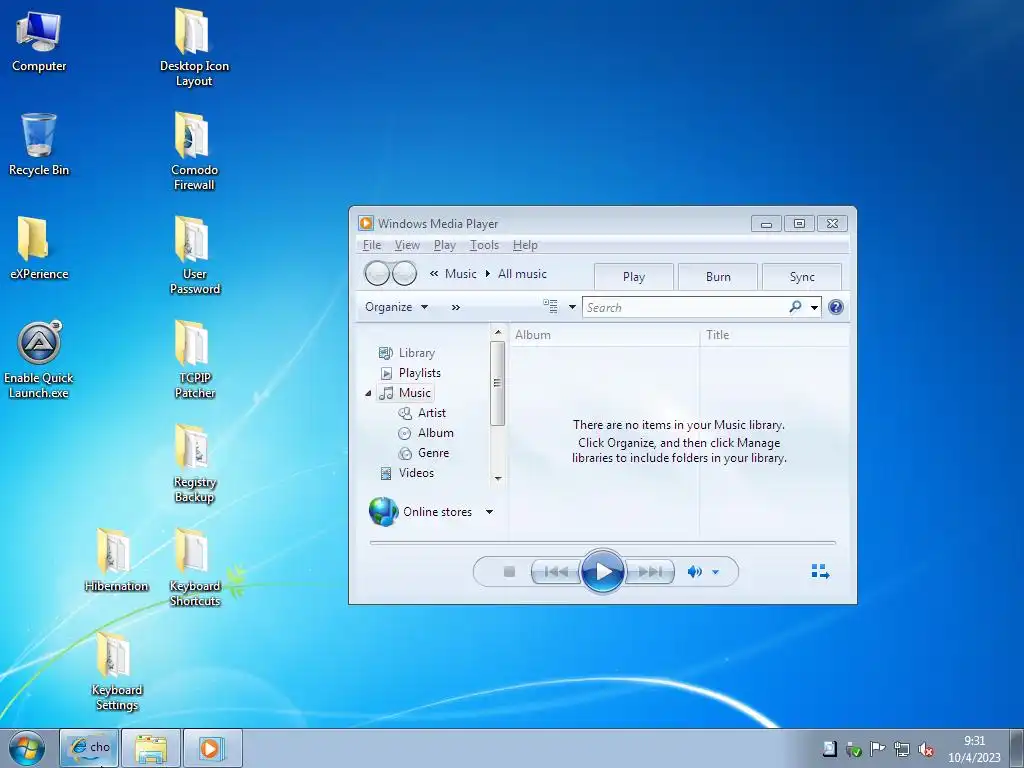Open the Organize dropdown menu

pyautogui.click(x=396, y=307)
